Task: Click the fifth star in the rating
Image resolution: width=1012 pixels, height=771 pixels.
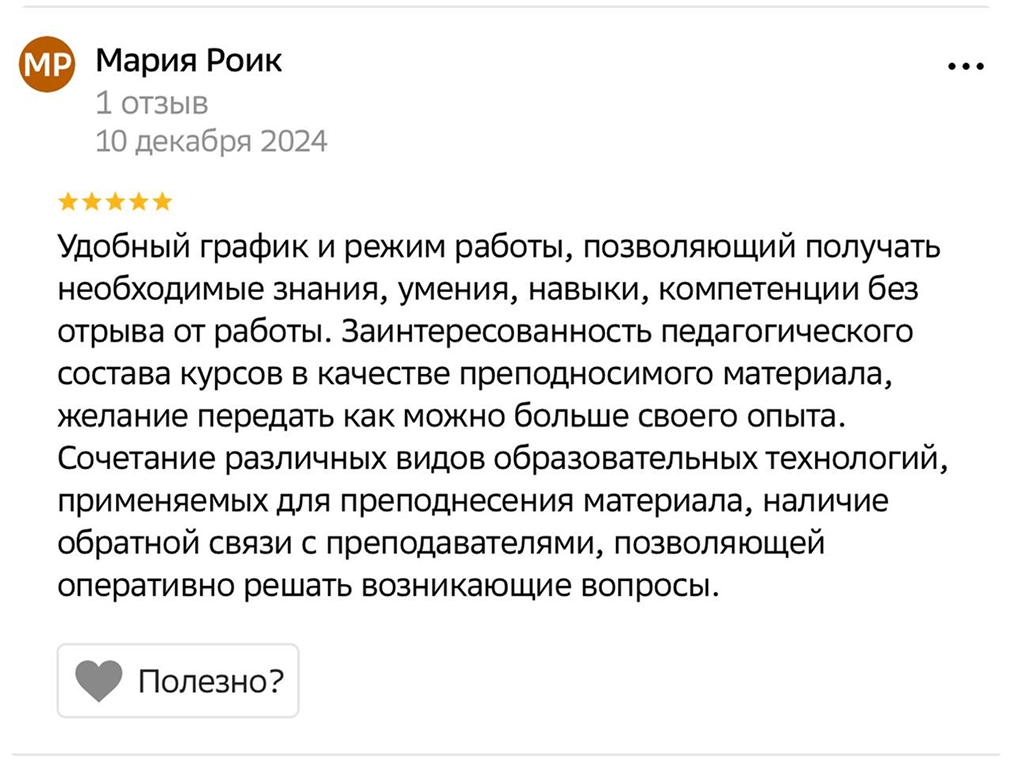Action: coord(162,203)
